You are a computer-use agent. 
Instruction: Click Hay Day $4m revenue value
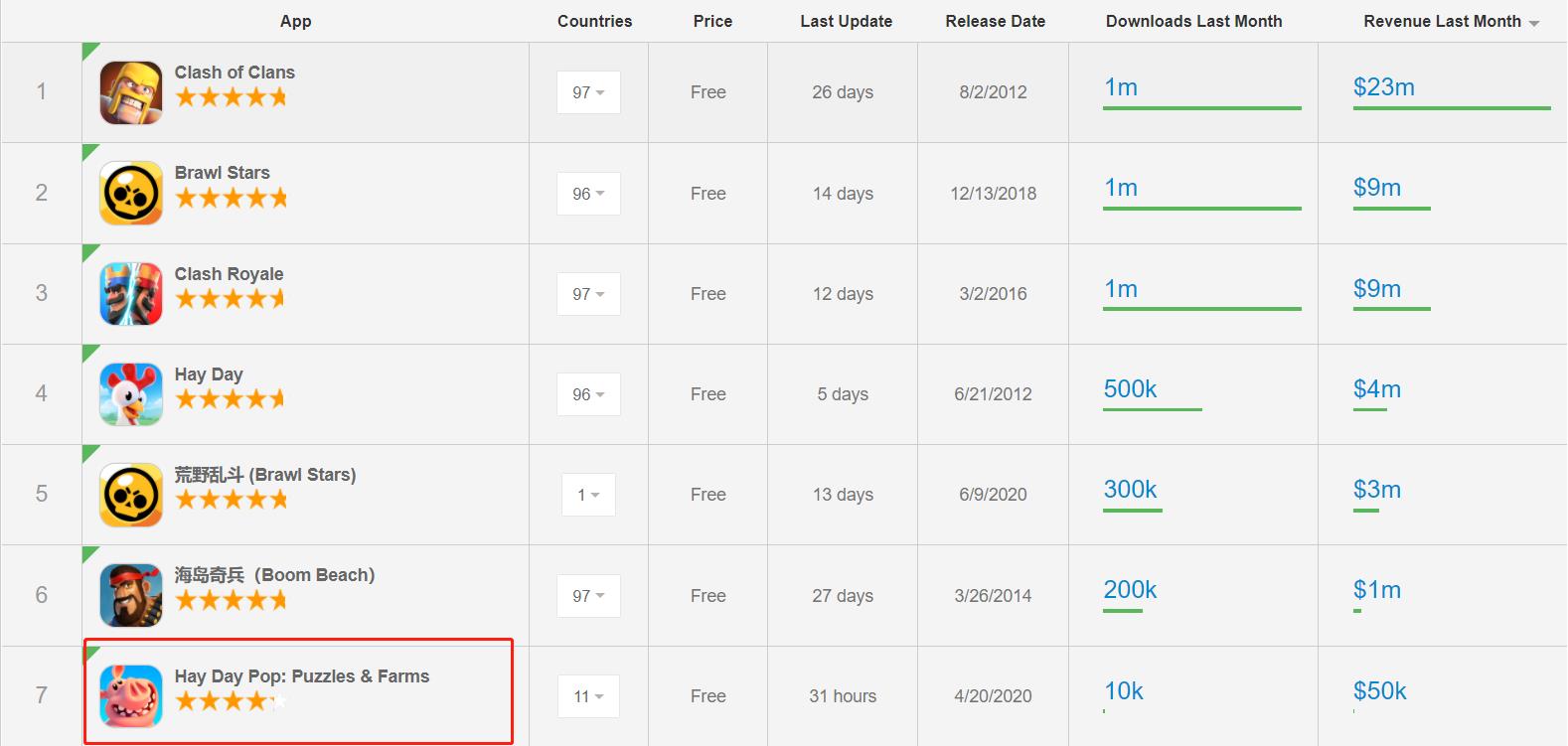point(1376,389)
